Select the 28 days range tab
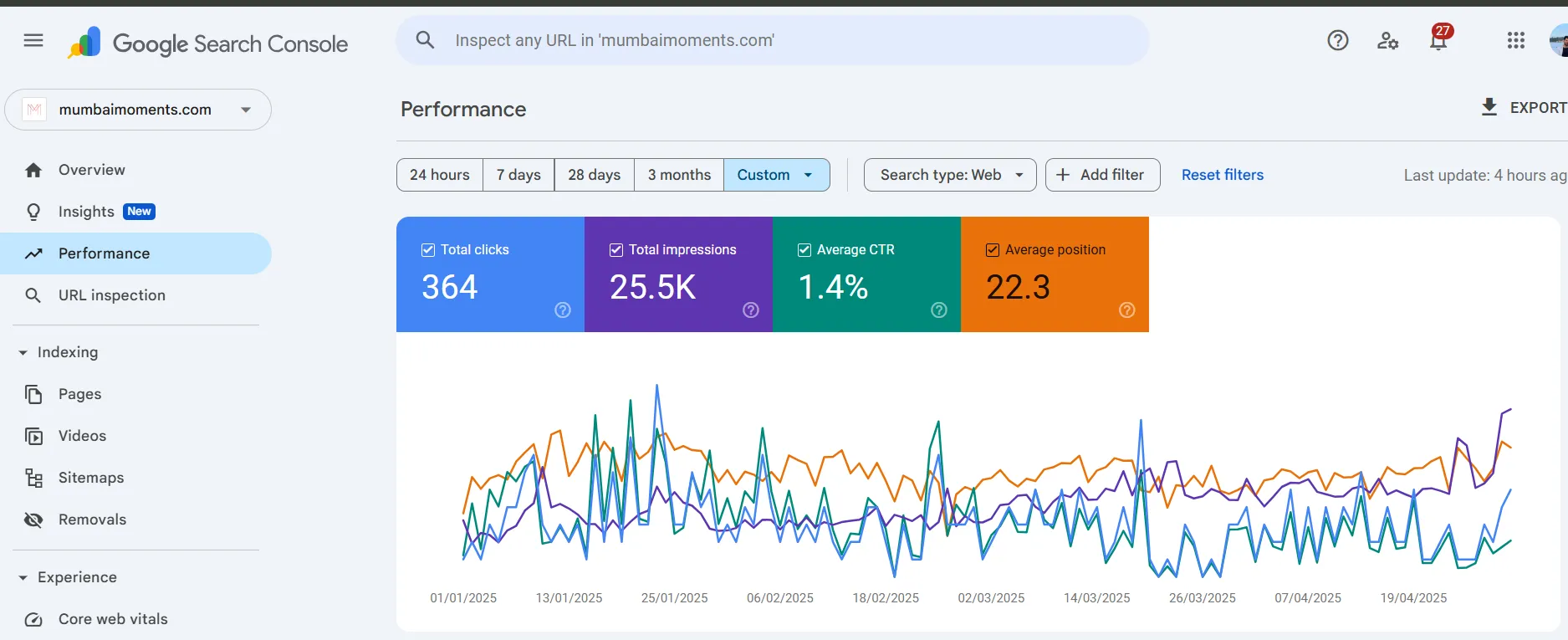The image size is (1568, 640). 594,175
